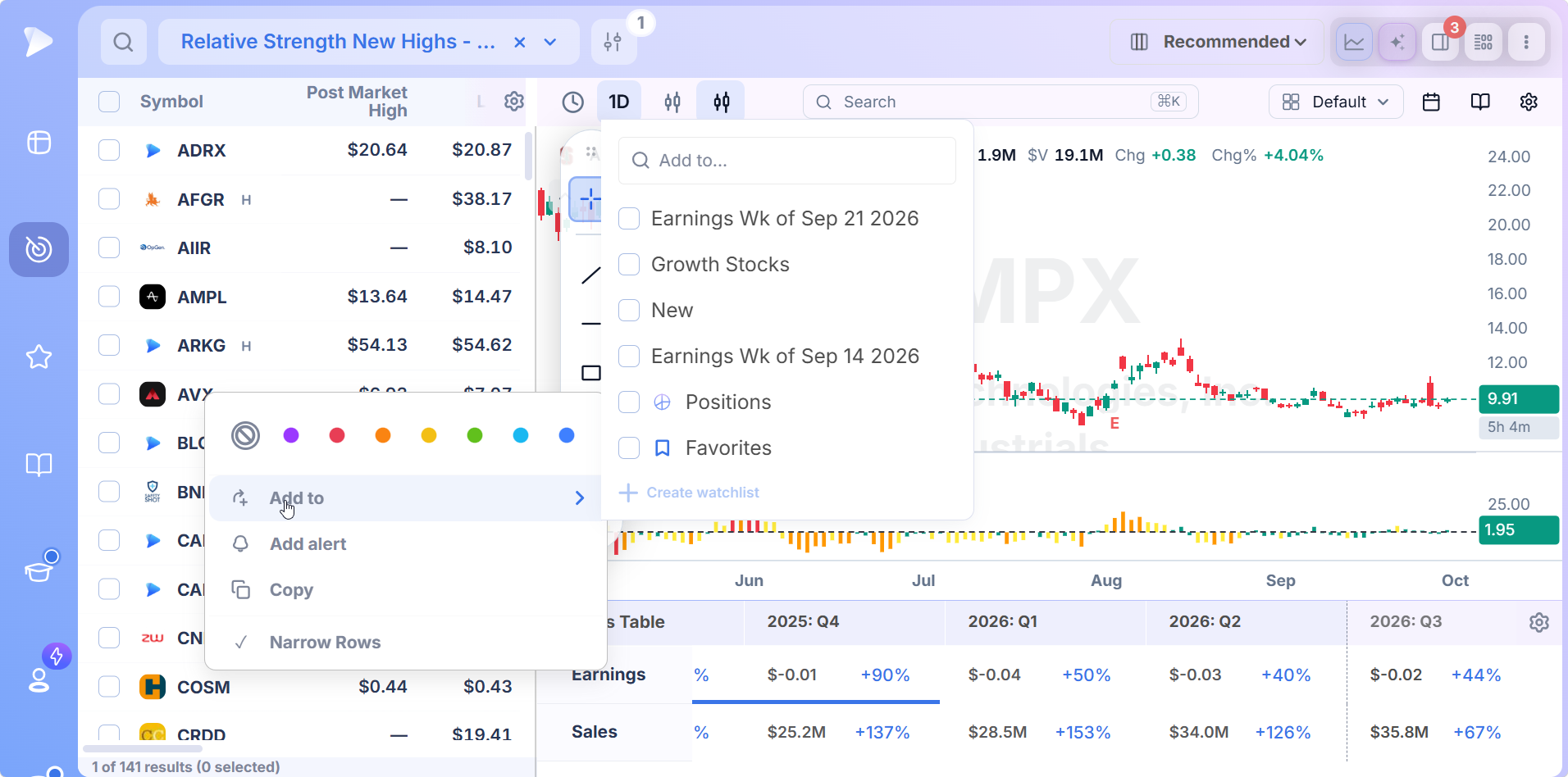The height and width of the screenshot is (777, 1568).
Task: Open the screener radar icon in sidebar
Action: coord(39,249)
